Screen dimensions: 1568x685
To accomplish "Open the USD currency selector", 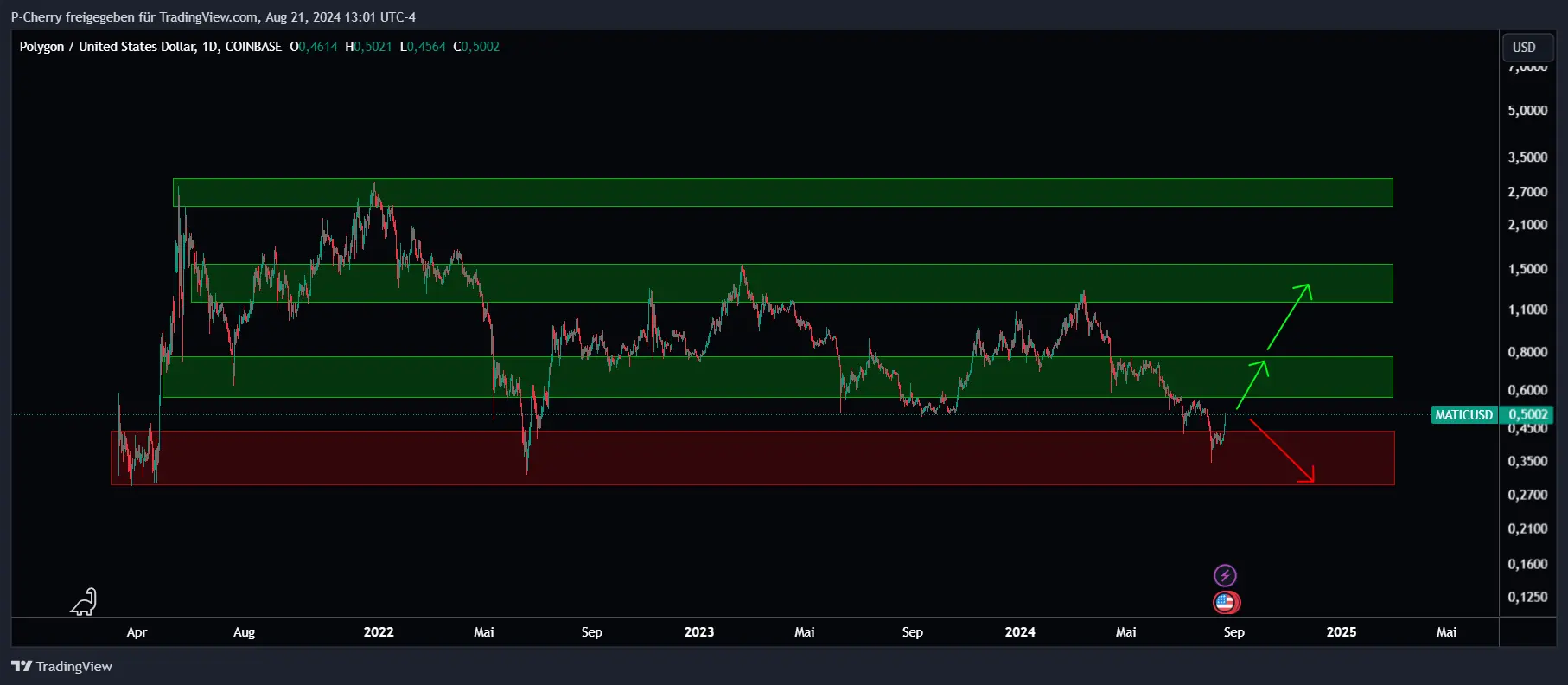I will 1527,48.
